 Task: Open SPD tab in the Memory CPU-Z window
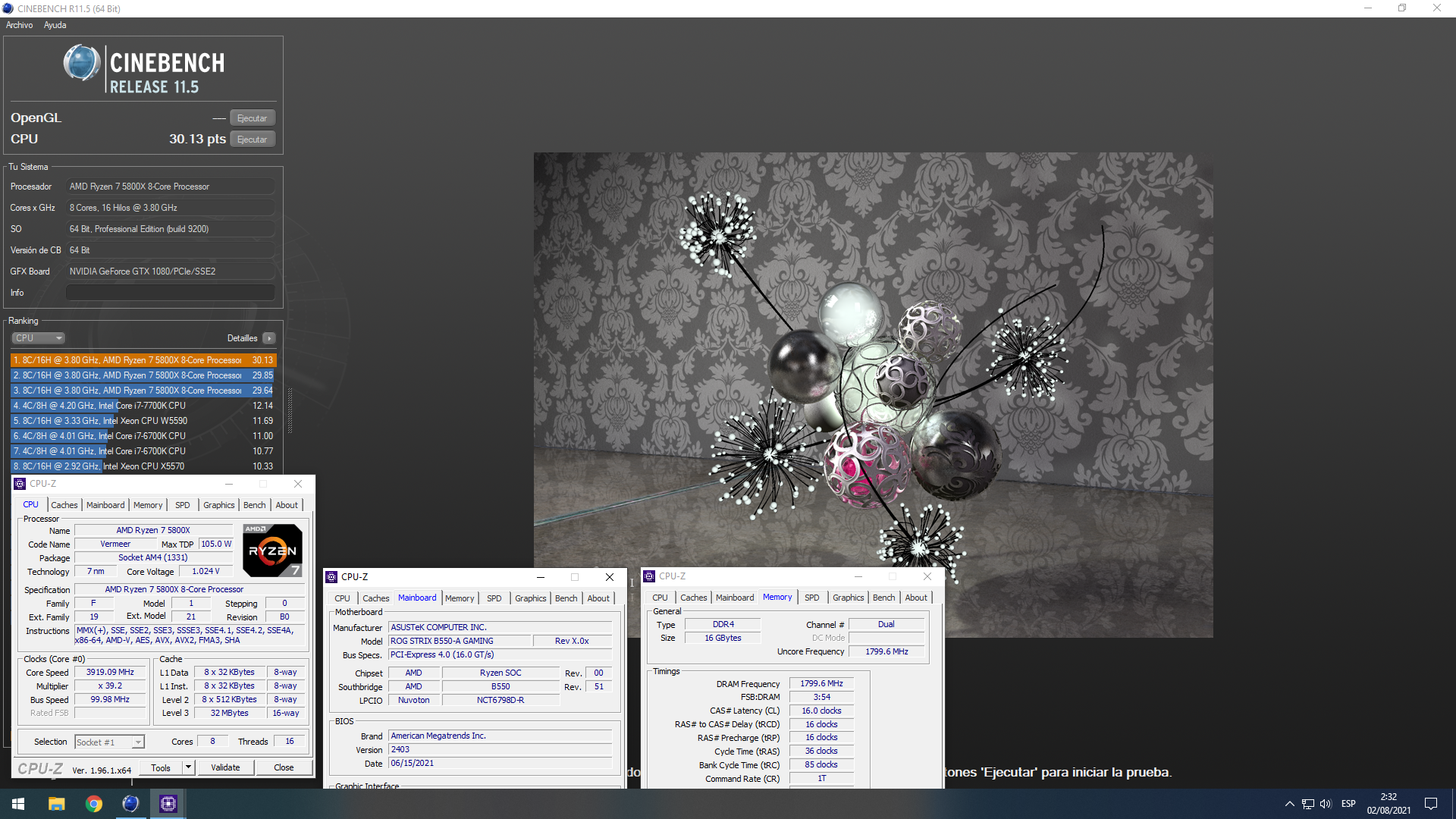click(812, 598)
